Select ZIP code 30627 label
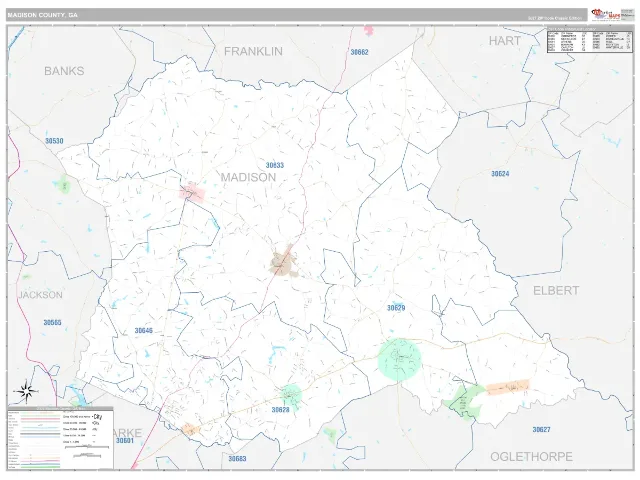This screenshot has height=480, width=640. [x=541, y=430]
